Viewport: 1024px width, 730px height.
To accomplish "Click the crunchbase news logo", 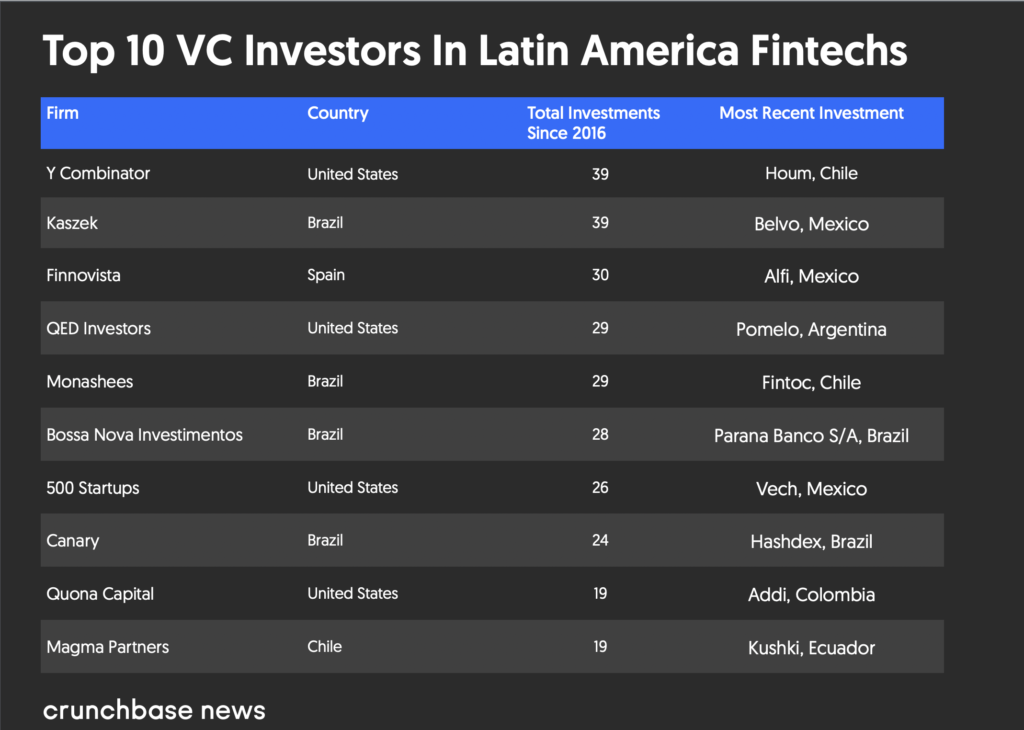I will tap(154, 711).
